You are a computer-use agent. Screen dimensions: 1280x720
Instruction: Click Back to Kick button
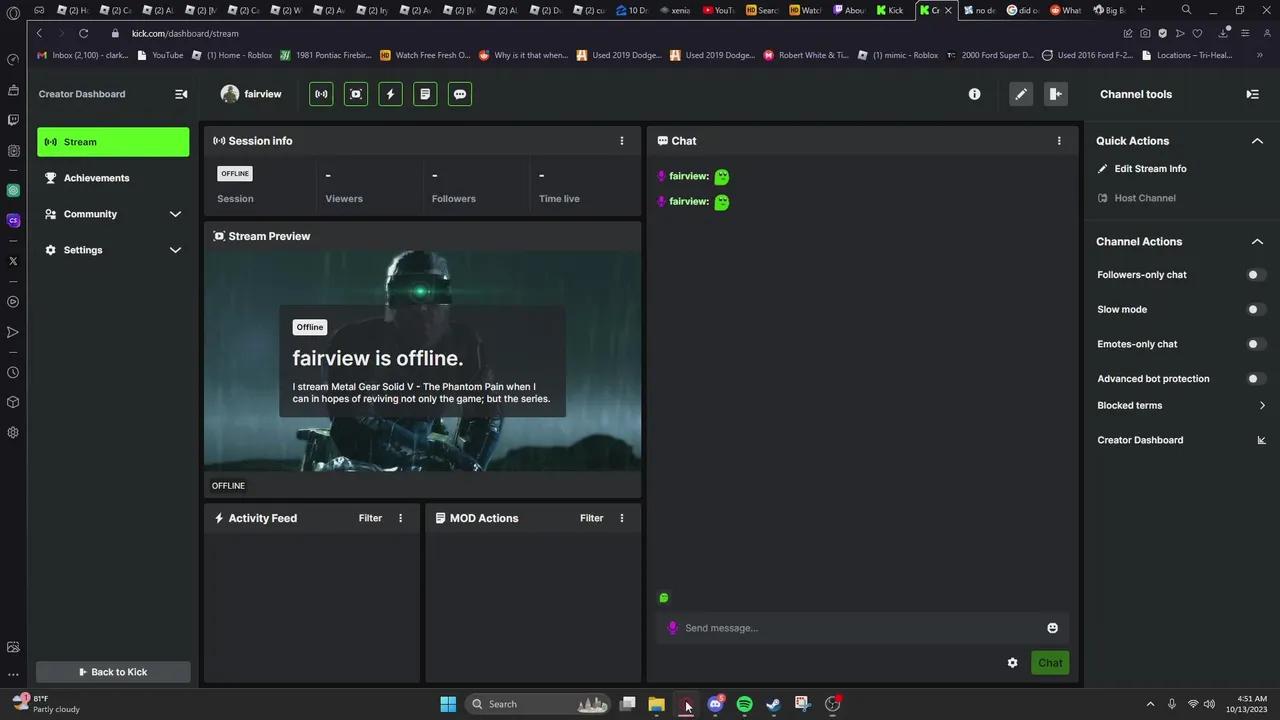tap(113, 672)
